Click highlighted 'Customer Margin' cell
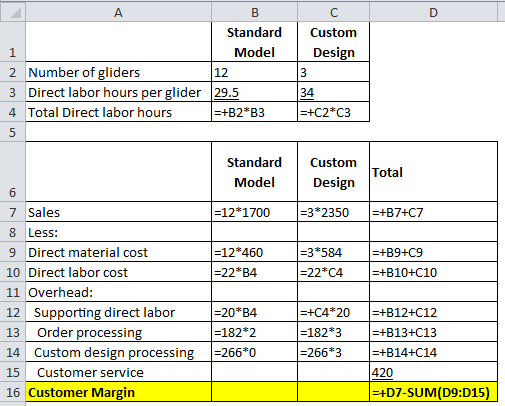 coord(118,392)
